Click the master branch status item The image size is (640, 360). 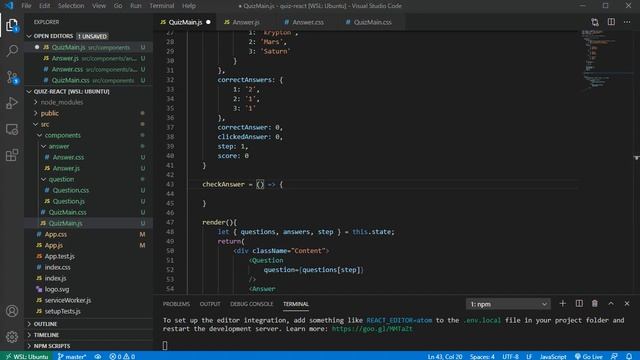pyautogui.click(x=72, y=356)
